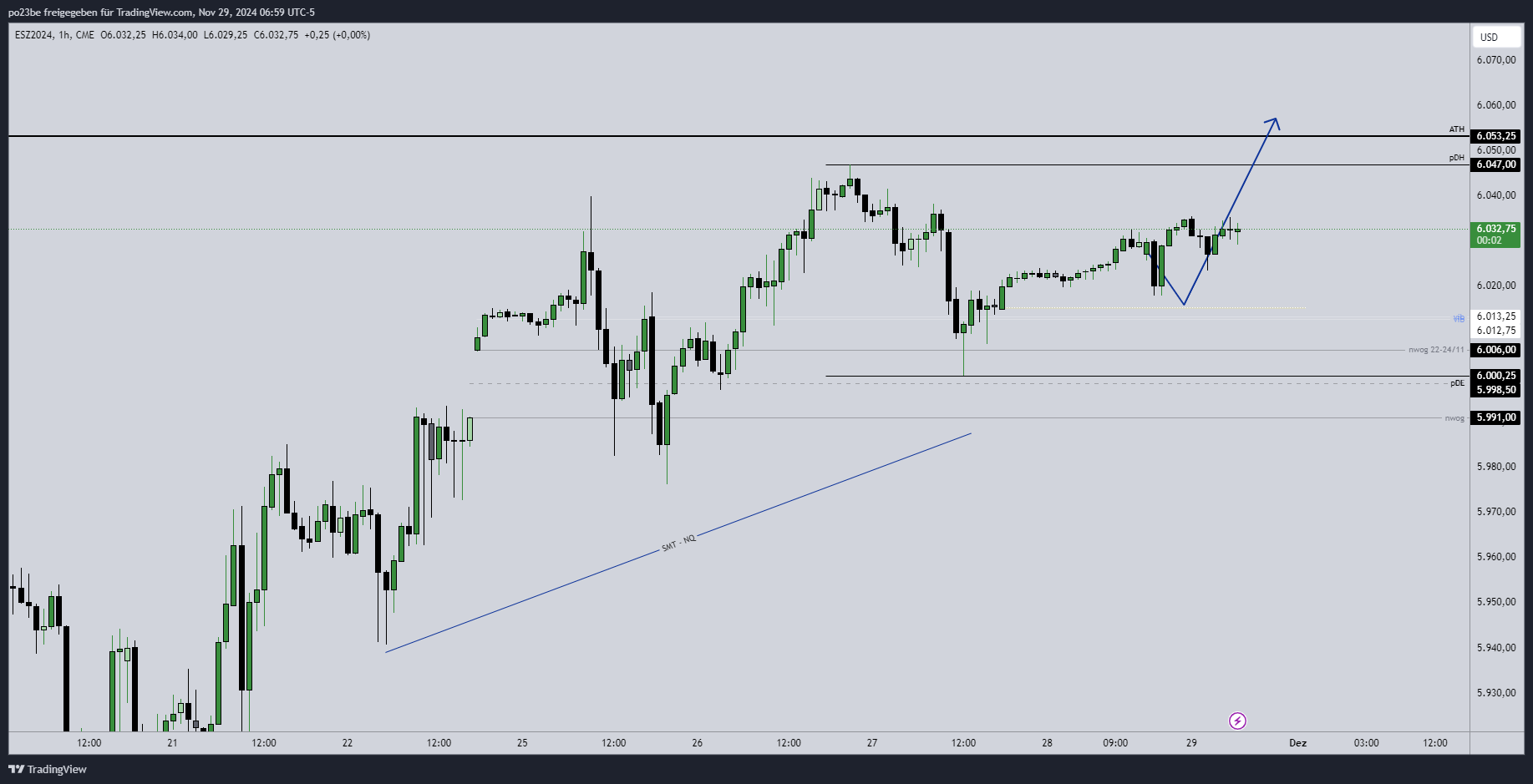Click the '25' date marker on time axis
This screenshot has width=1533, height=784.
coord(522,743)
